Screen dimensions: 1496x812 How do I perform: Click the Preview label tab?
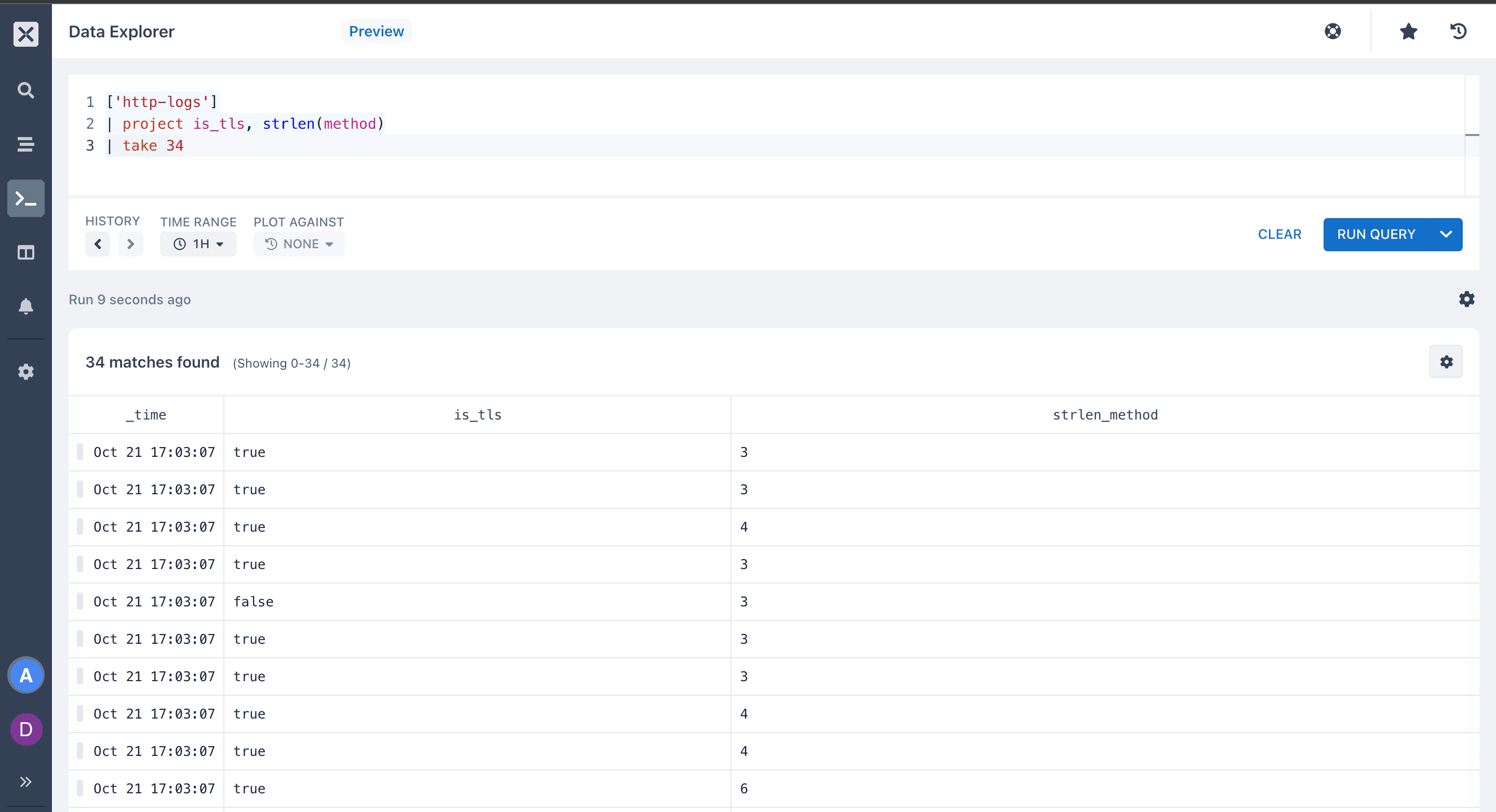click(376, 31)
